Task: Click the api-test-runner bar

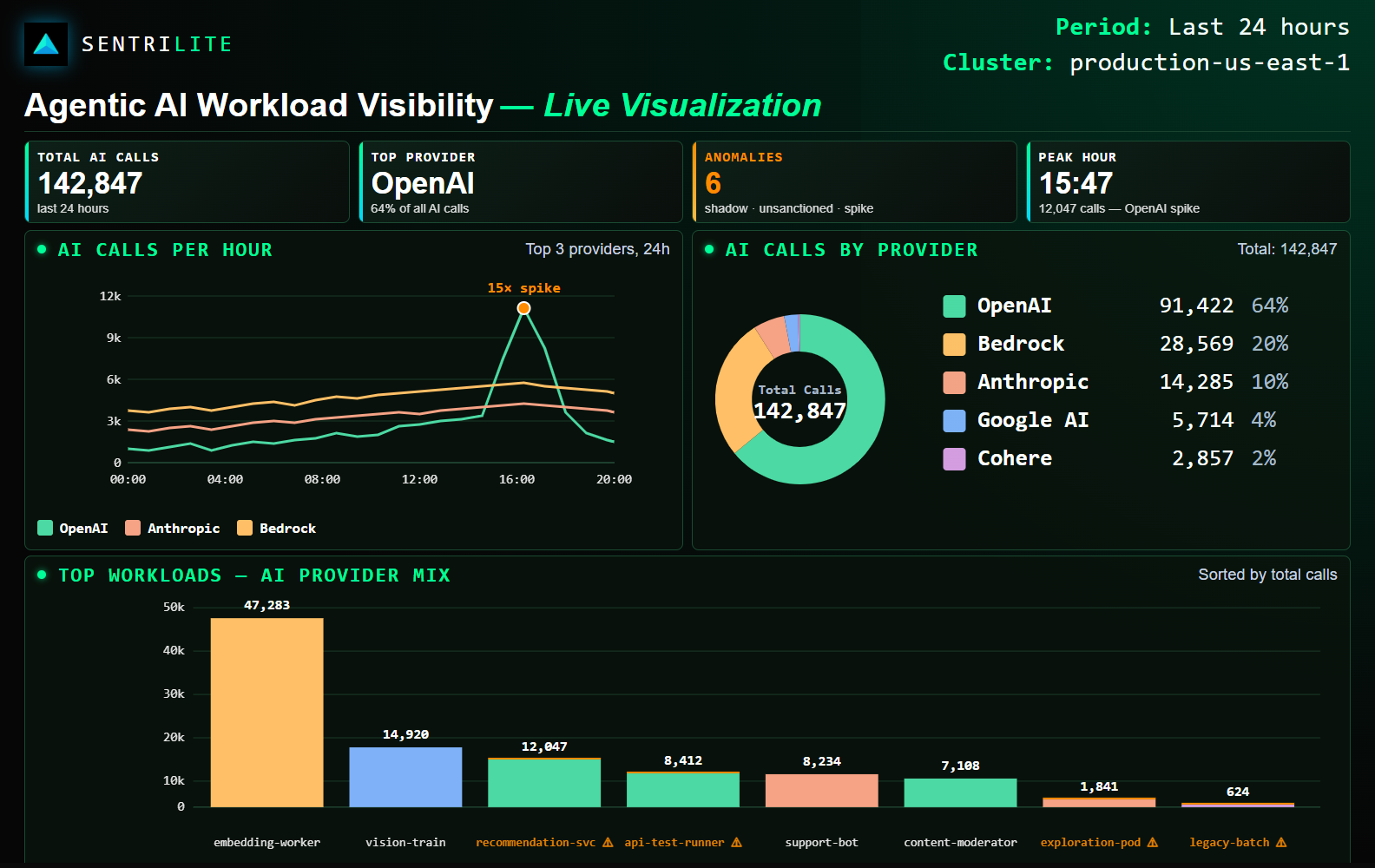Action: [683, 790]
